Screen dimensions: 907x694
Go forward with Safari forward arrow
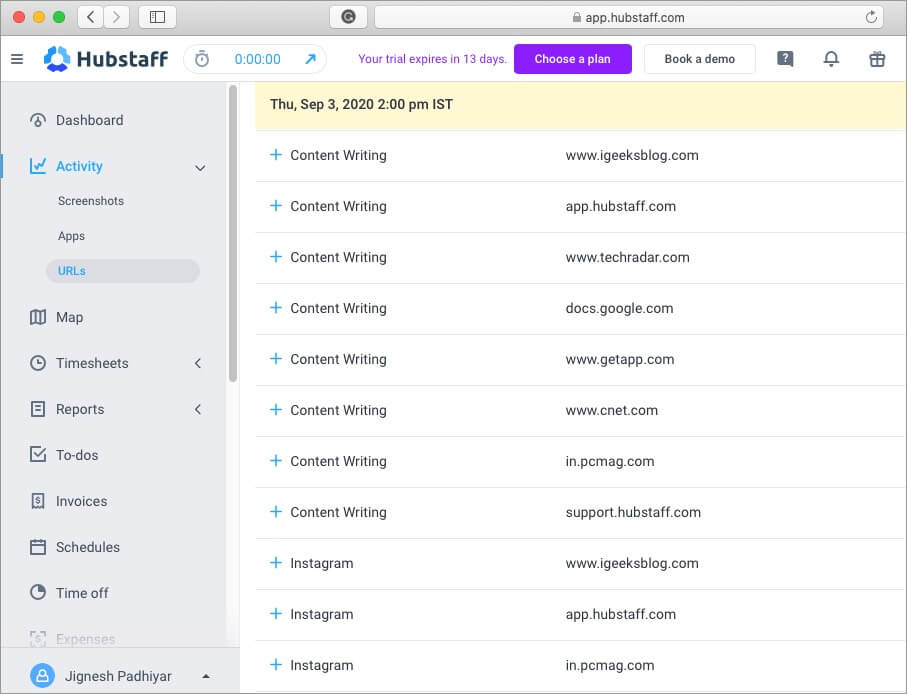click(x=116, y=17)
